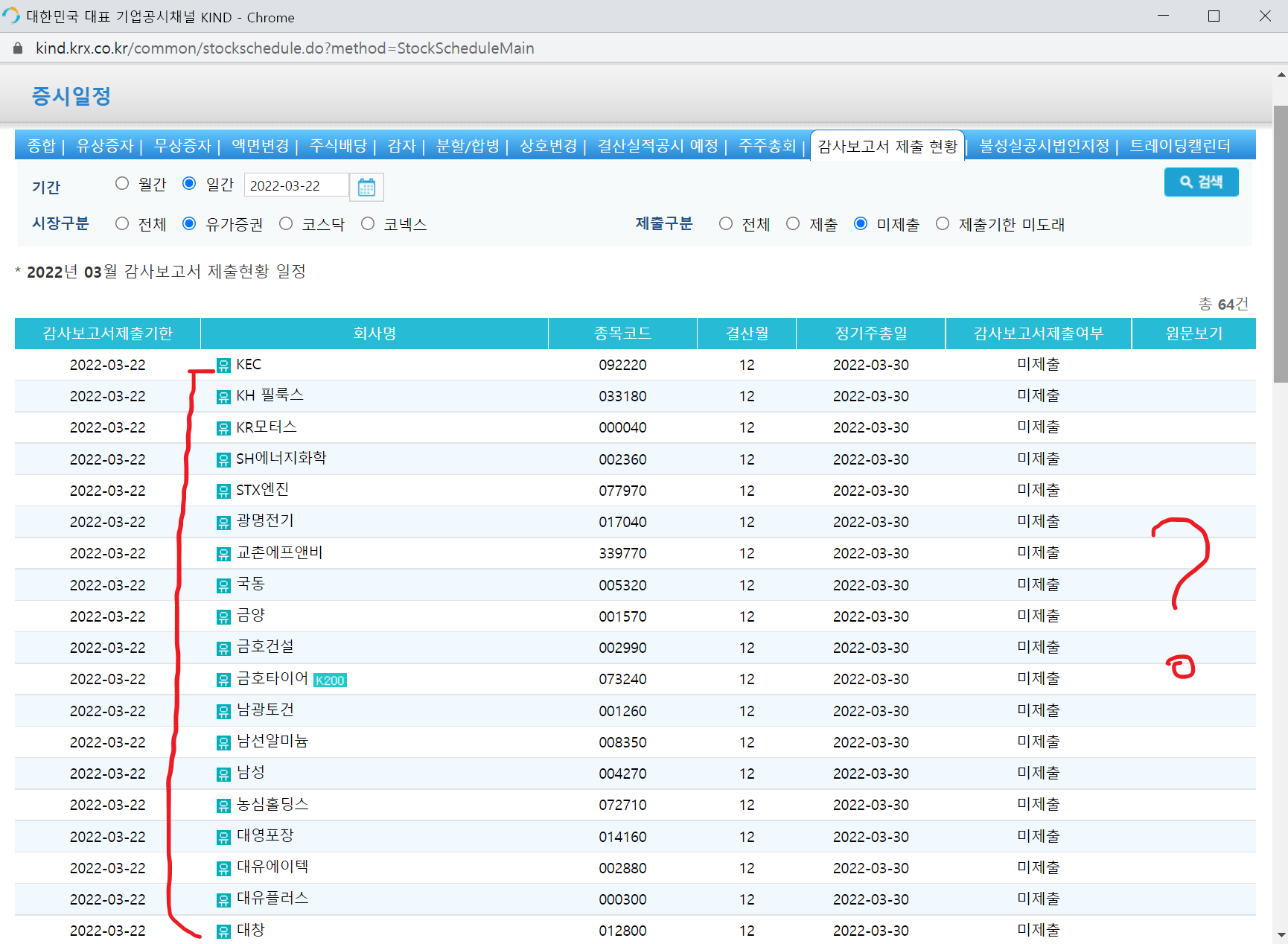The image size is (1288, 944).
Task: Click market icon beside 대창
Action: tap(223, 931)
